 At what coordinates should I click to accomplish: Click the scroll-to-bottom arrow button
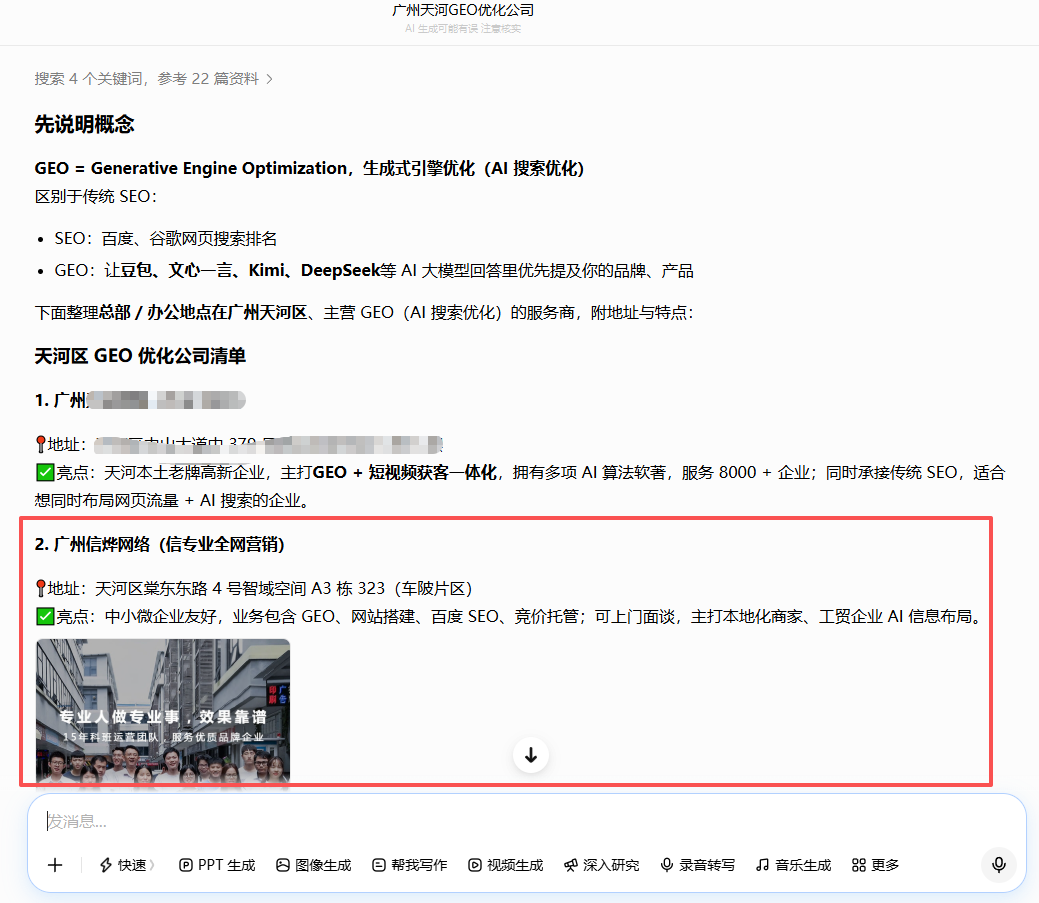click(x=531, y=755)
